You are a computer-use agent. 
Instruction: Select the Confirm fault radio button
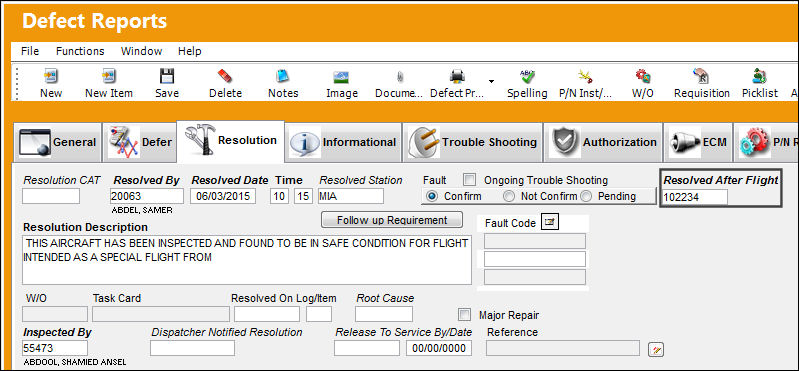click(x=431, y=196)
